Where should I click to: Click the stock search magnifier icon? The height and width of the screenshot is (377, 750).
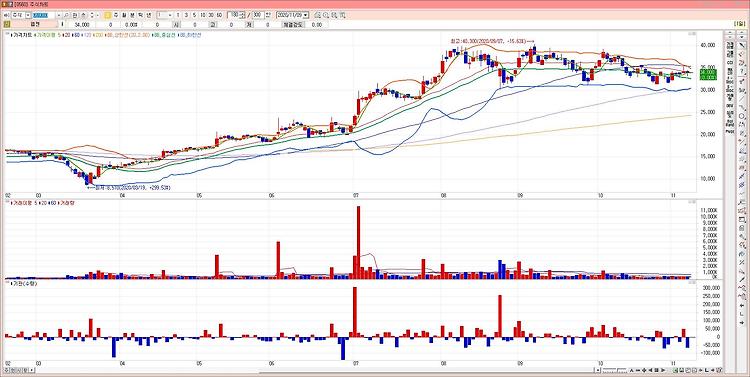66,15
